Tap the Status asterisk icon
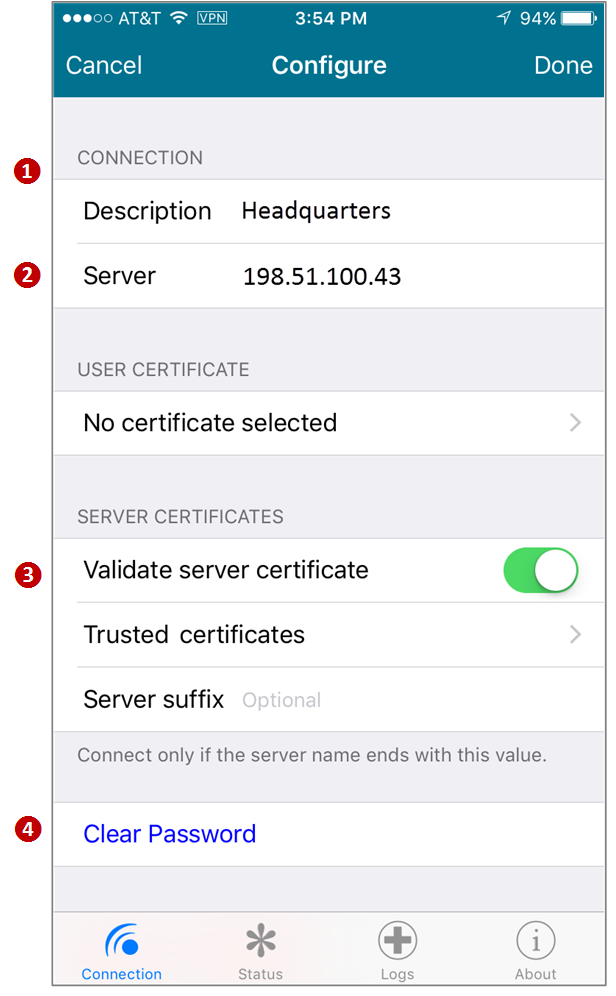Screen dimensions: 616x996 [260, 940]
